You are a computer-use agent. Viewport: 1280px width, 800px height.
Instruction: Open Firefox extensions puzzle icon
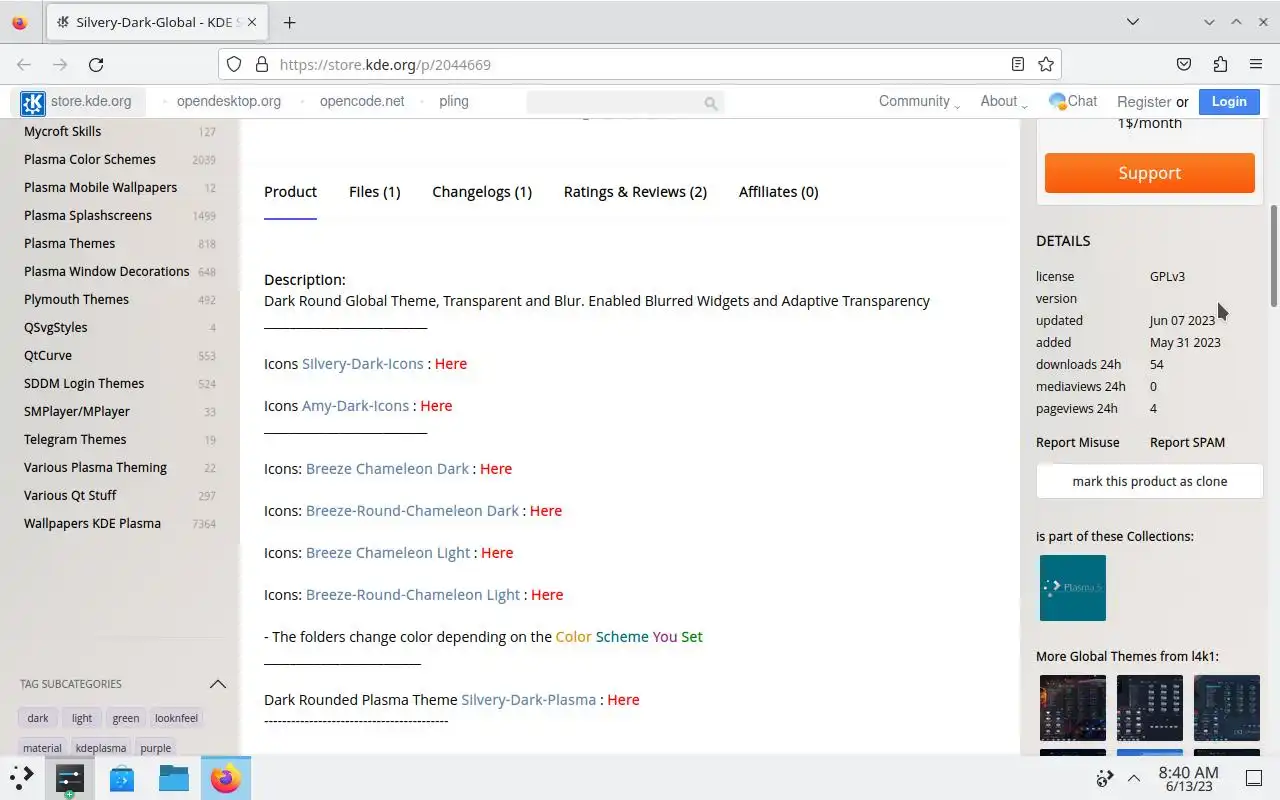point(1220,64)
